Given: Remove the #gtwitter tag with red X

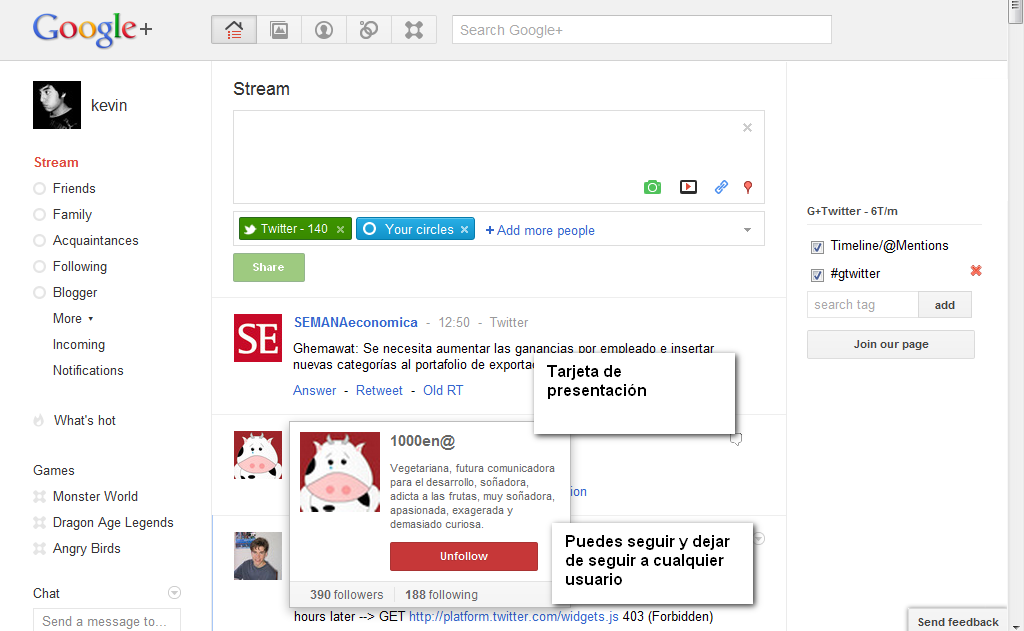Looking at the screenshot, I should coord(976,271).
